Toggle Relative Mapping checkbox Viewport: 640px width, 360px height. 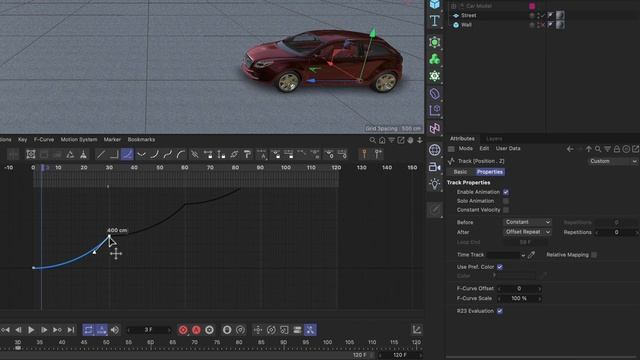(x=594, y=255)
